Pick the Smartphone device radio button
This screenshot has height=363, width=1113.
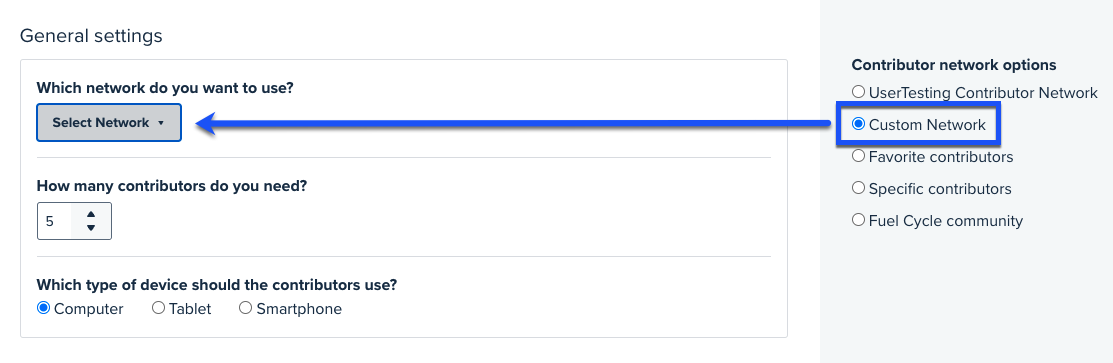pyautogui.click(x=246, y=308)
